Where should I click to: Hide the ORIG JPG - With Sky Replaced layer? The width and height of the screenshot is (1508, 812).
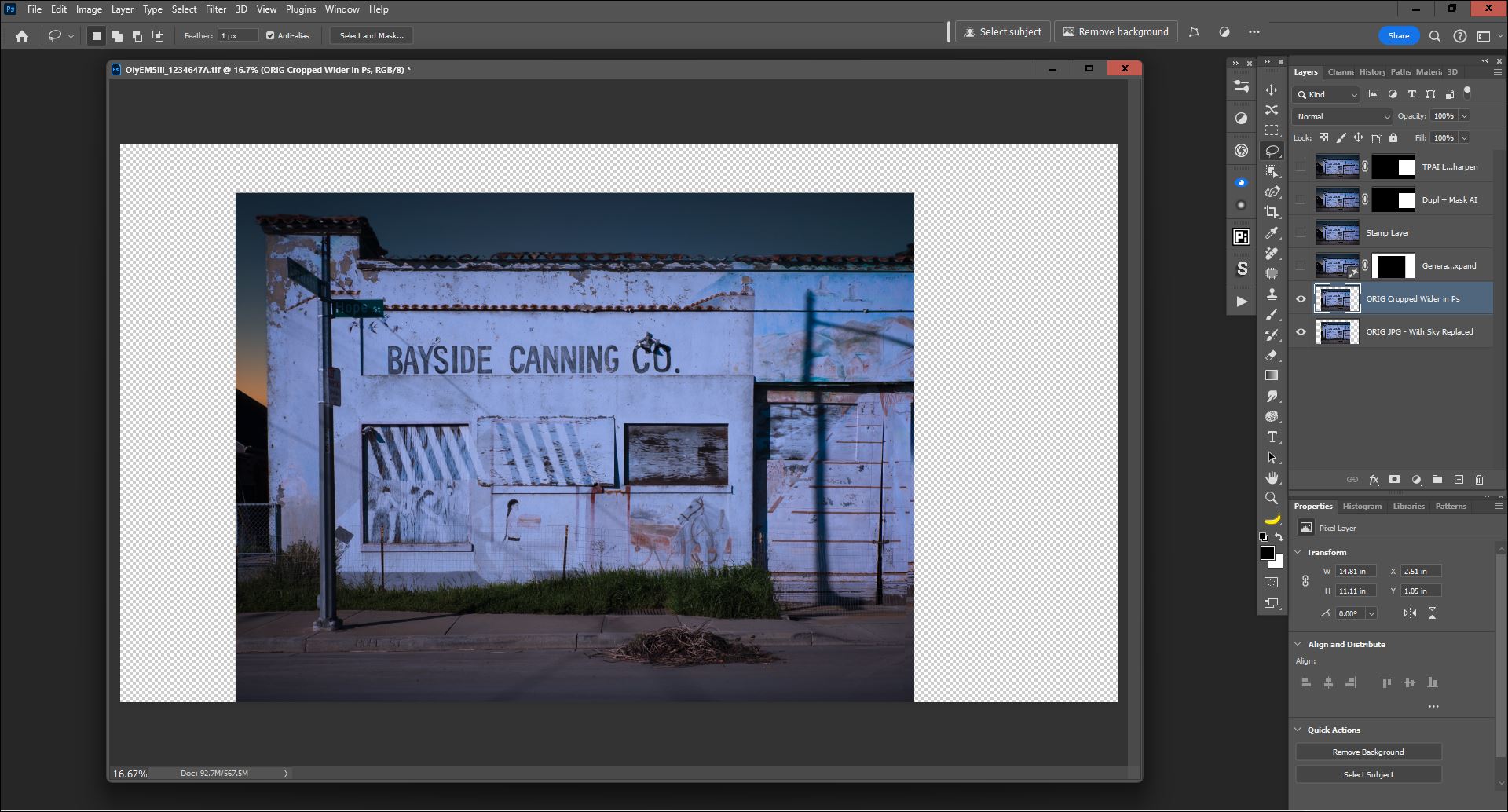[x=1301, y=332]
